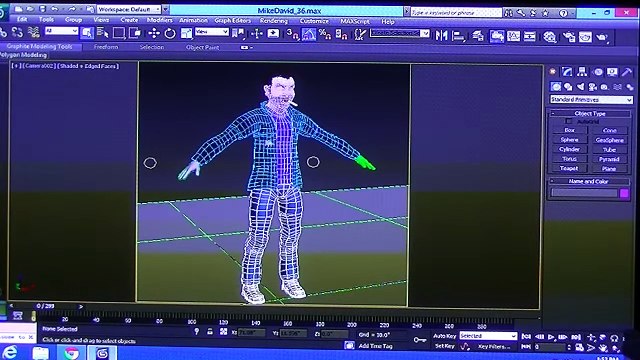This screenshot has height=360, width=640.
Task: Open the Selected key mode dropdown
Action: point(488,336)
